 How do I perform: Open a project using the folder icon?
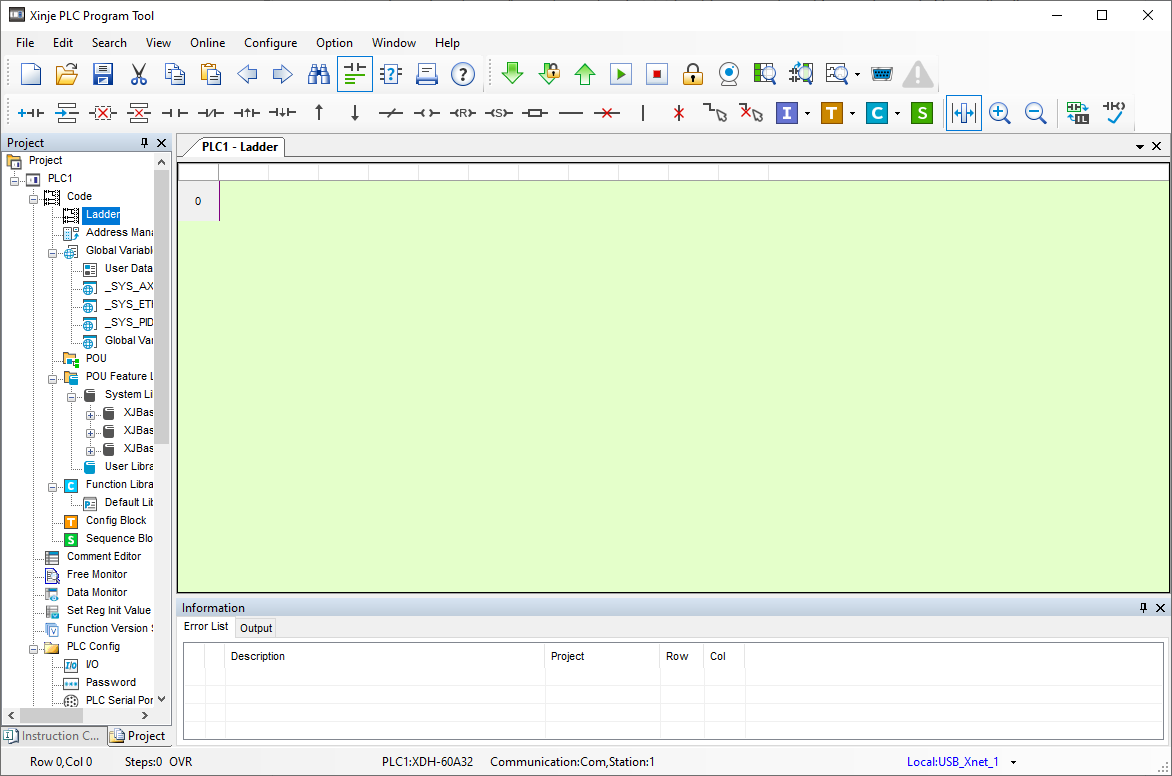67,74
